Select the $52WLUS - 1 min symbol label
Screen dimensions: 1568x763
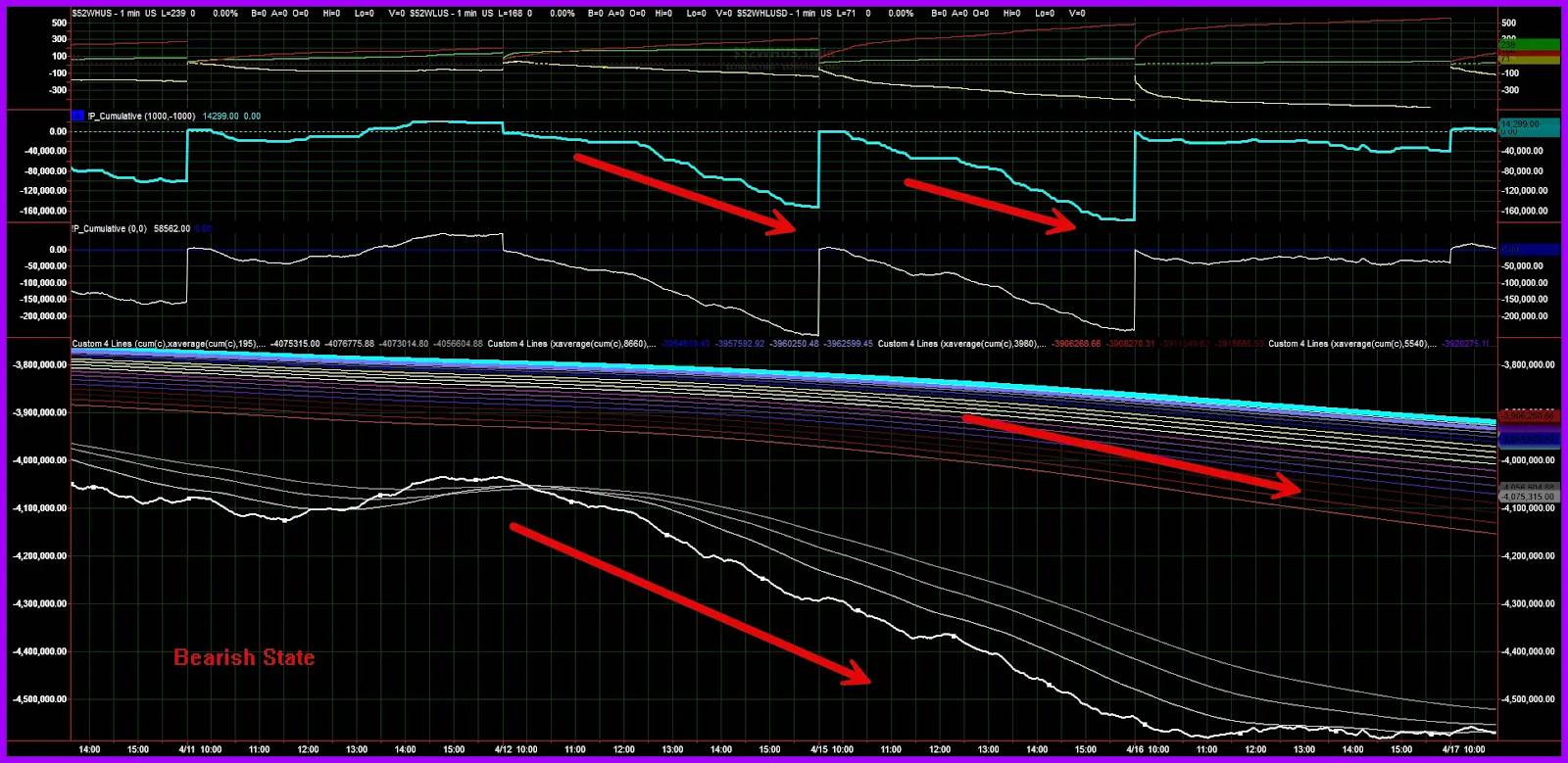point(442,14)
